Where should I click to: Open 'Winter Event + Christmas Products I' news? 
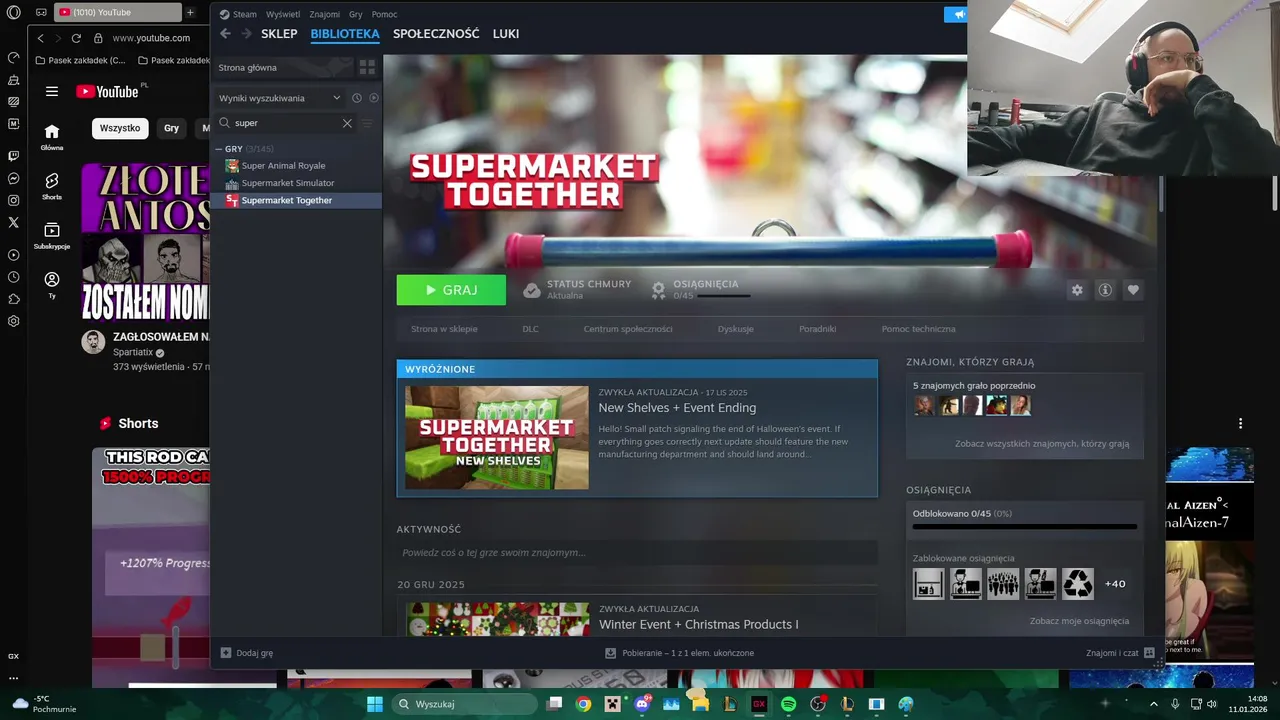pyautogui.click(x=698, y=624)
